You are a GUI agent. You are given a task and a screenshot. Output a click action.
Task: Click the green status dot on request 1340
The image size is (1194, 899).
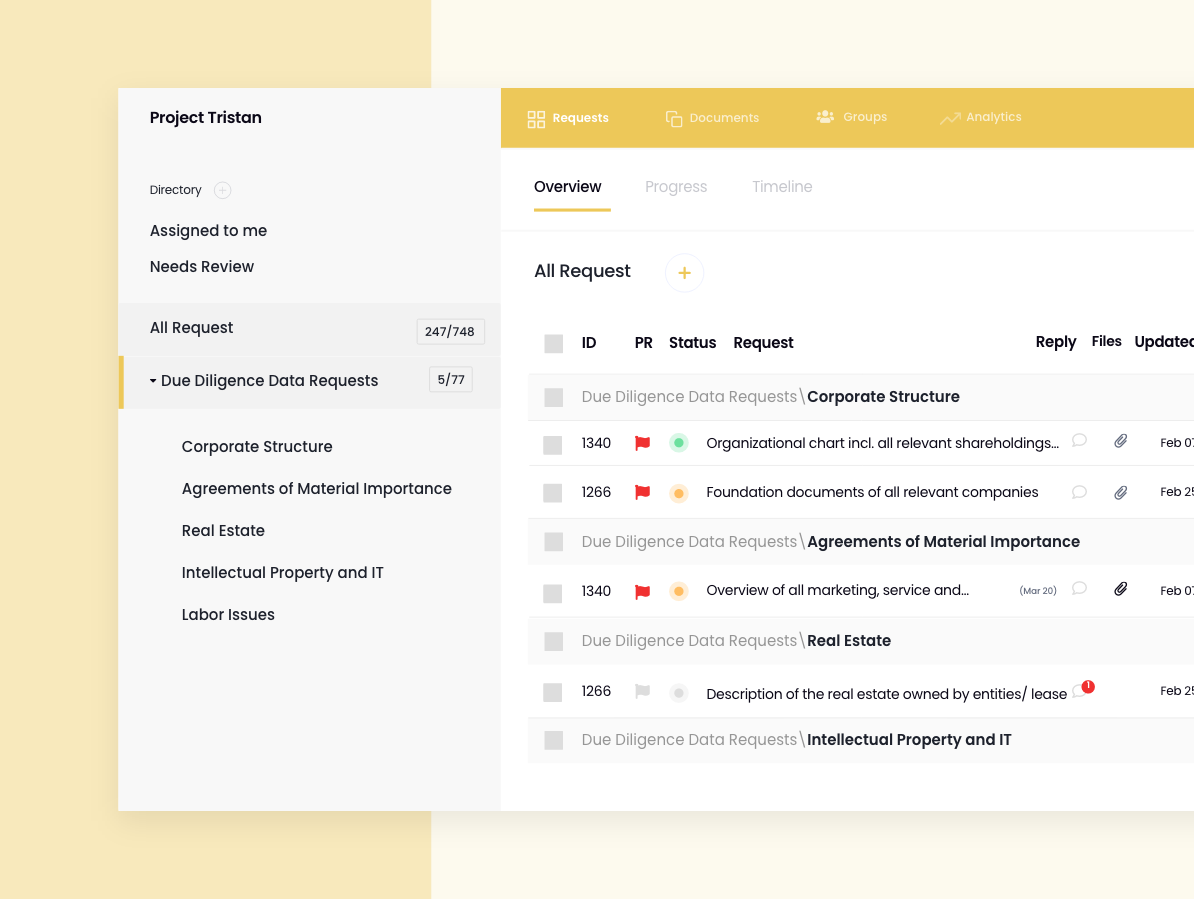click(x=679, y=443)
